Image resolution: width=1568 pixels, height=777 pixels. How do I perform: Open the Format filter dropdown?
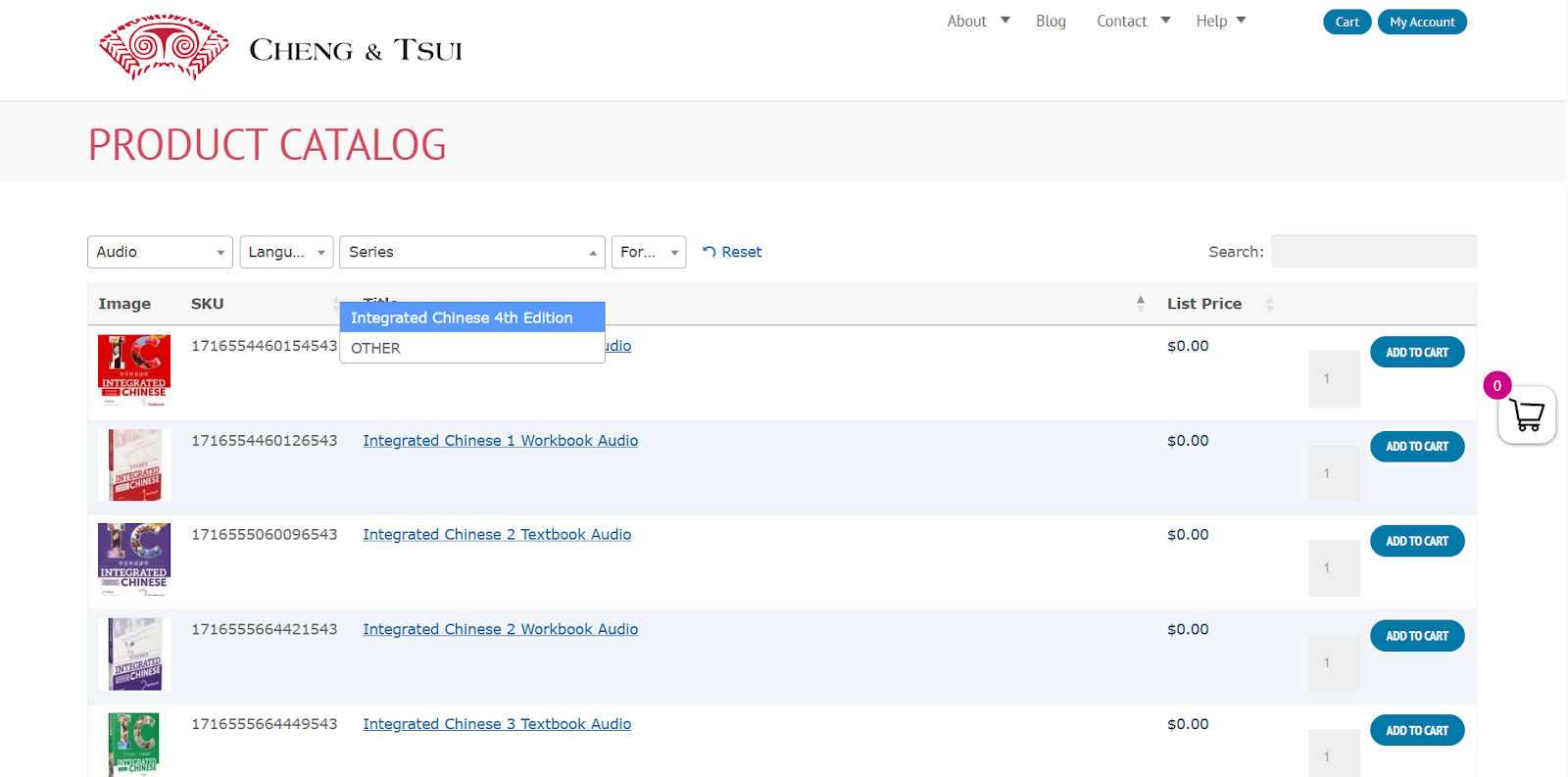[x=649, y=252]
